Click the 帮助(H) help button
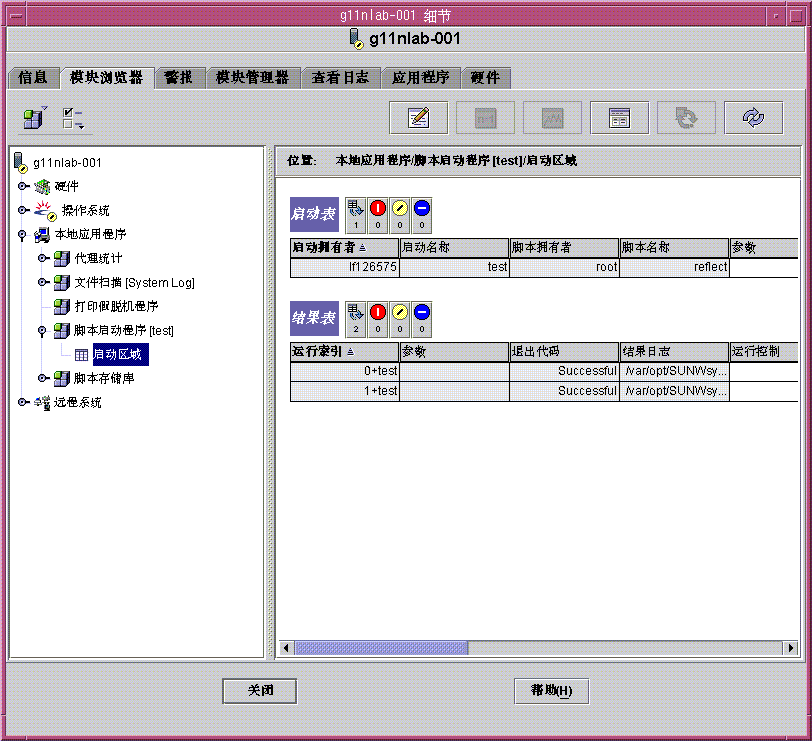Image resolution: width=812 pixels, height=741 pixels. 552,691
